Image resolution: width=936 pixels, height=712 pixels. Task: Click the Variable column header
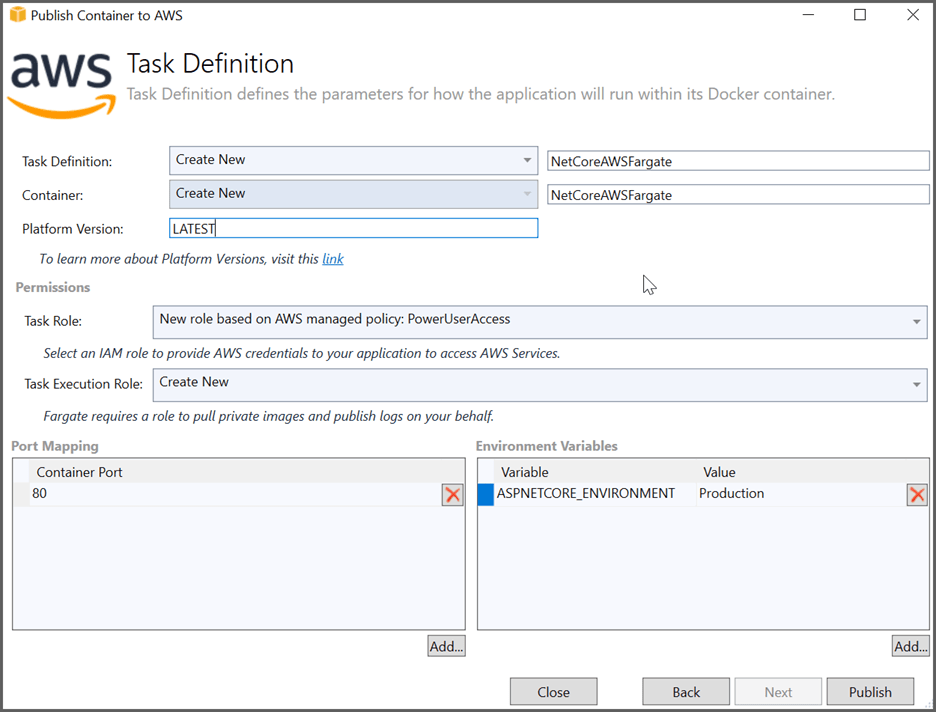click(525, 471)
